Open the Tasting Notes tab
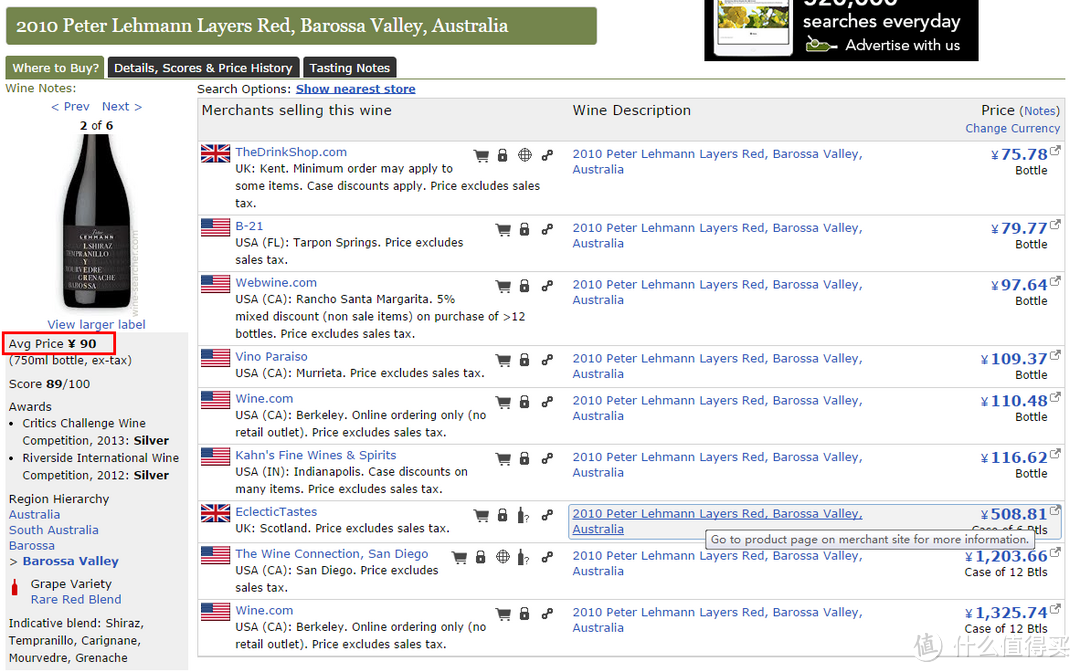 [x=349, y=67]
